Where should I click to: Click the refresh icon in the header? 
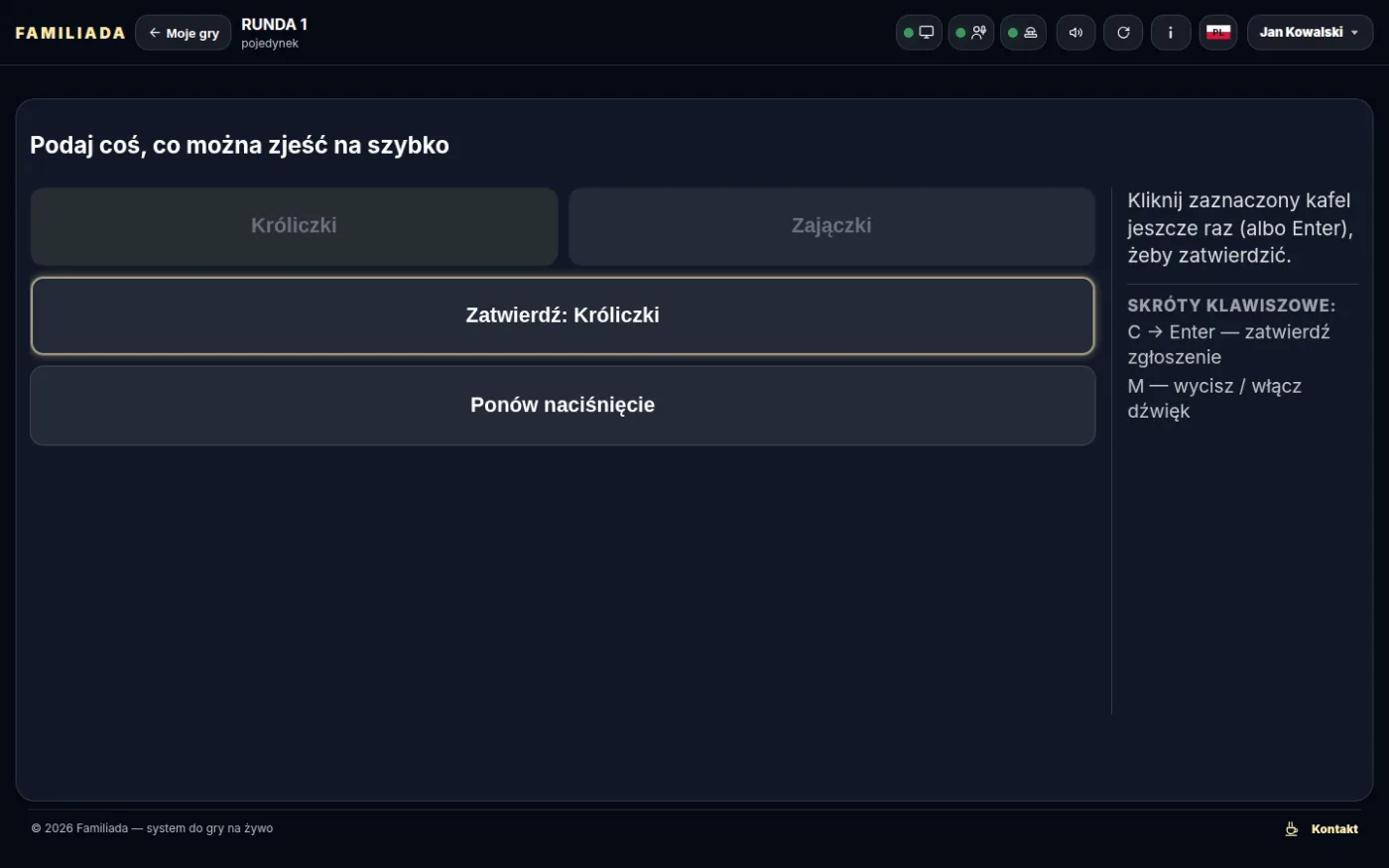[1123, 33]
